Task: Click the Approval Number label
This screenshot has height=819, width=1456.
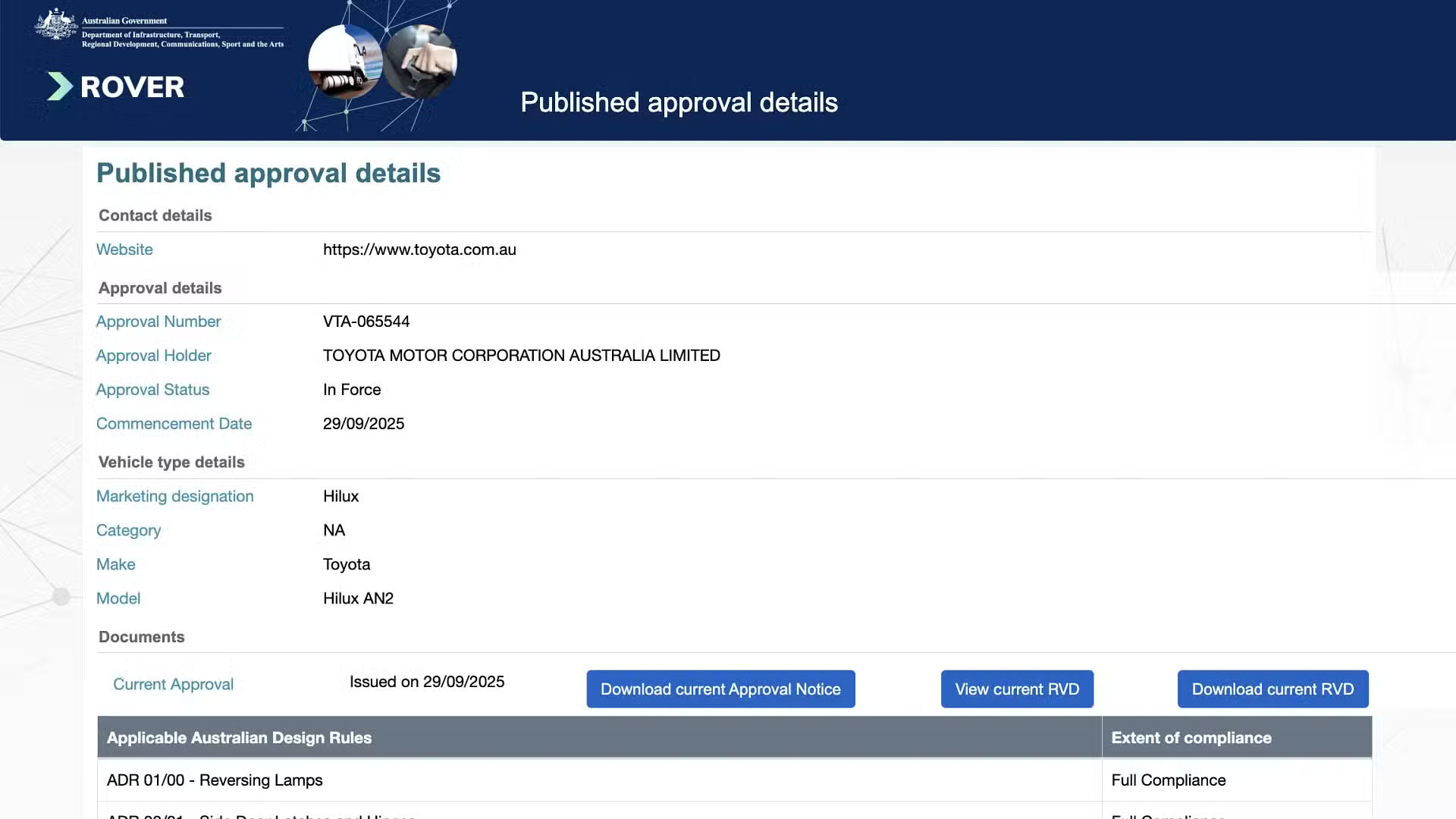Action: pyautogui.click(x=158, y=322)
